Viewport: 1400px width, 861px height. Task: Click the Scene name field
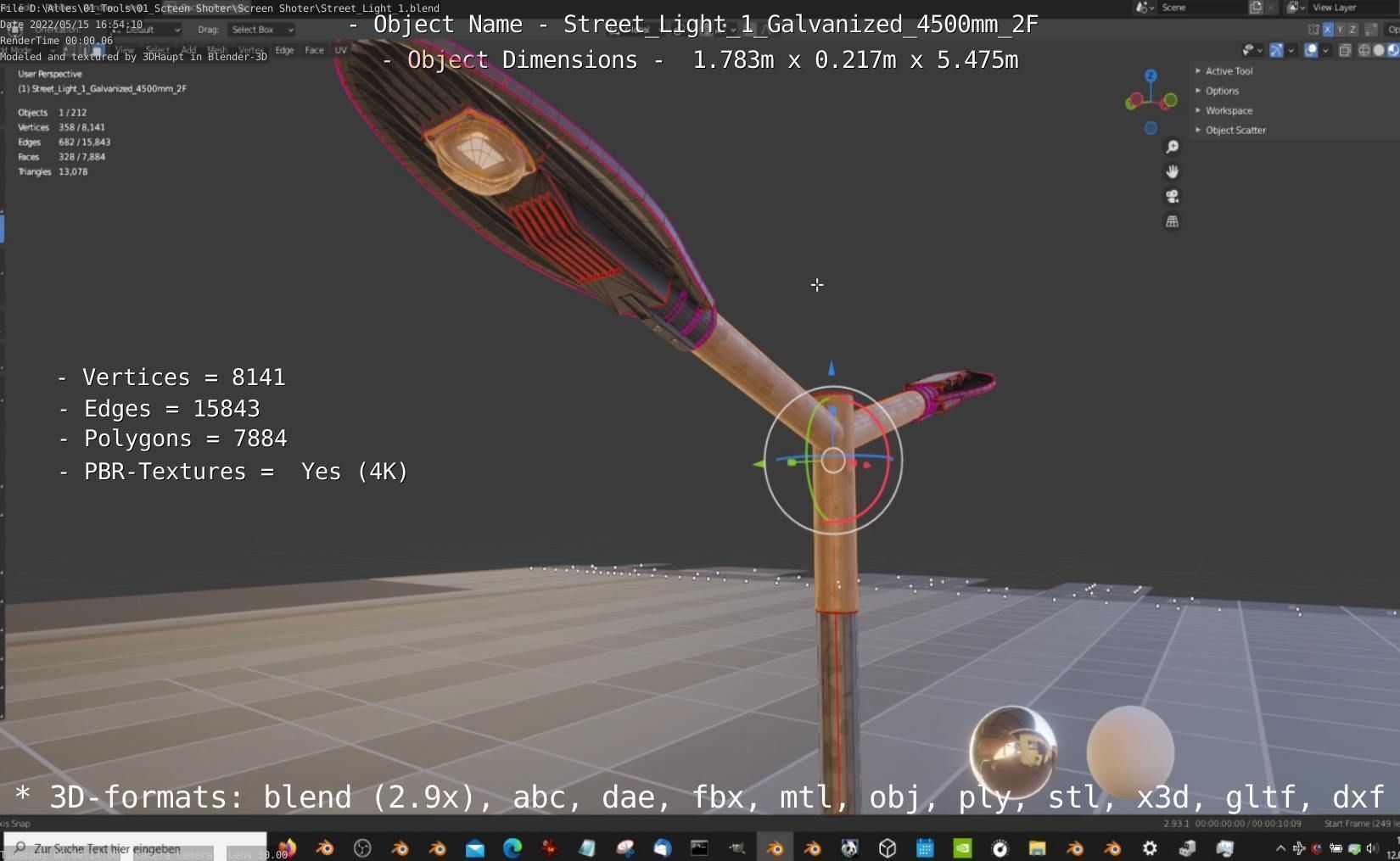click(x=1201, y=7)
